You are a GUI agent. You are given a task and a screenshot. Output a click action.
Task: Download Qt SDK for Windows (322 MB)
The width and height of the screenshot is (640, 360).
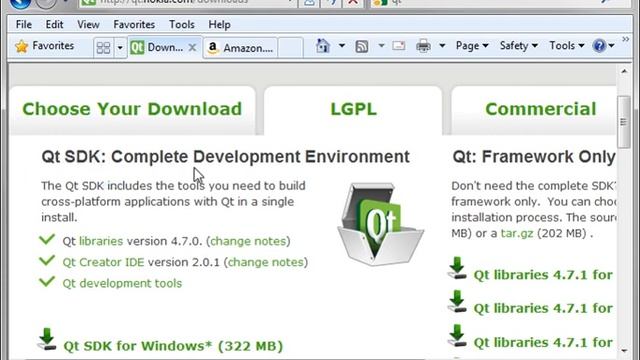pos(173,346)
